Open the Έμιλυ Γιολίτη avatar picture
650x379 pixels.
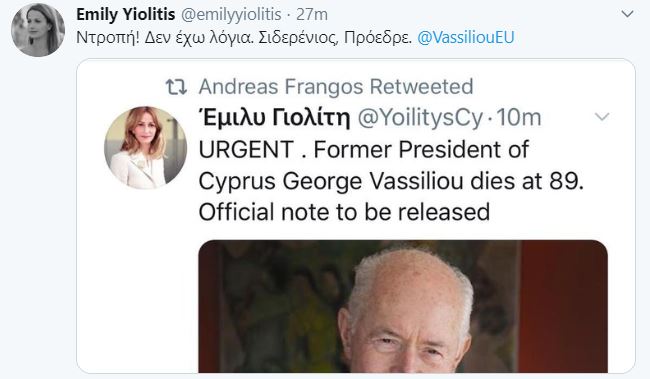[x=146, y=148]
